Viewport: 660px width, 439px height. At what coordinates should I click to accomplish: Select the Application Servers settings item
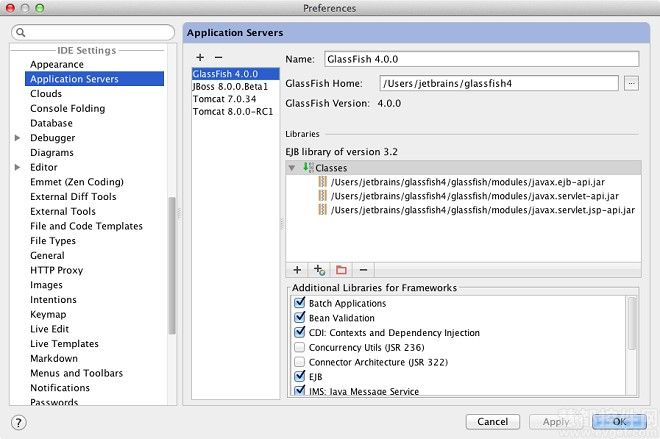[x=94, y=79]
